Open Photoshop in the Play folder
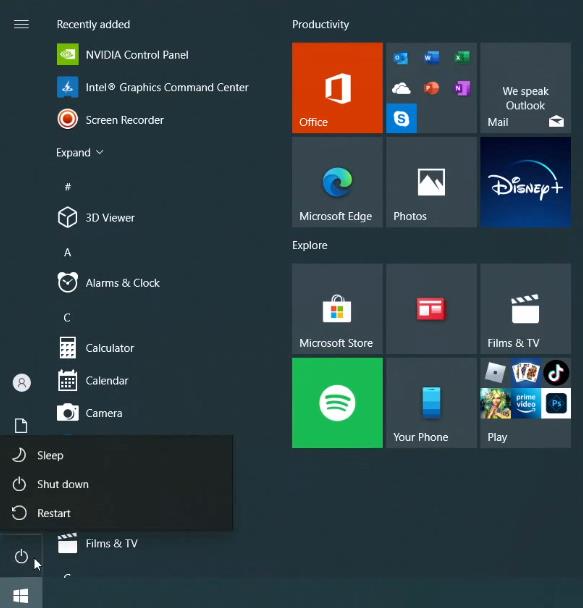583x608 pixels. pyautogui.click(x=556, y=403)
